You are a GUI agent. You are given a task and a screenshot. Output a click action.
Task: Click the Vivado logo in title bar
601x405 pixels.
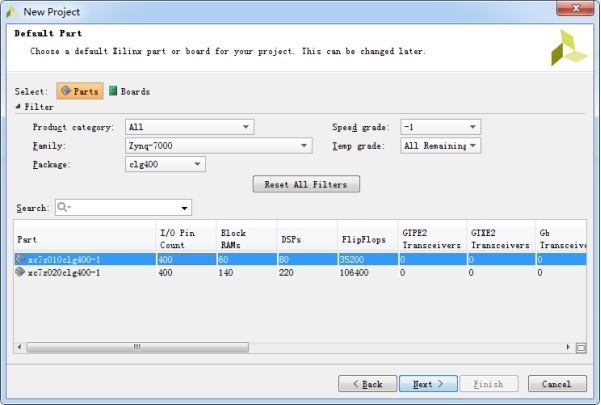click(x=11, y=12)
